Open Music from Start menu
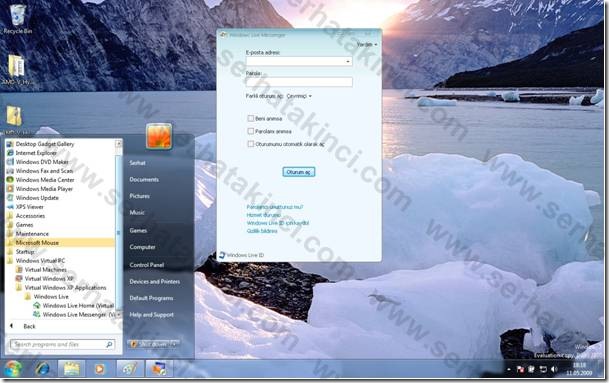Image resolution: width=609 pixels, height=383 pixels. (x=137, y=212)
